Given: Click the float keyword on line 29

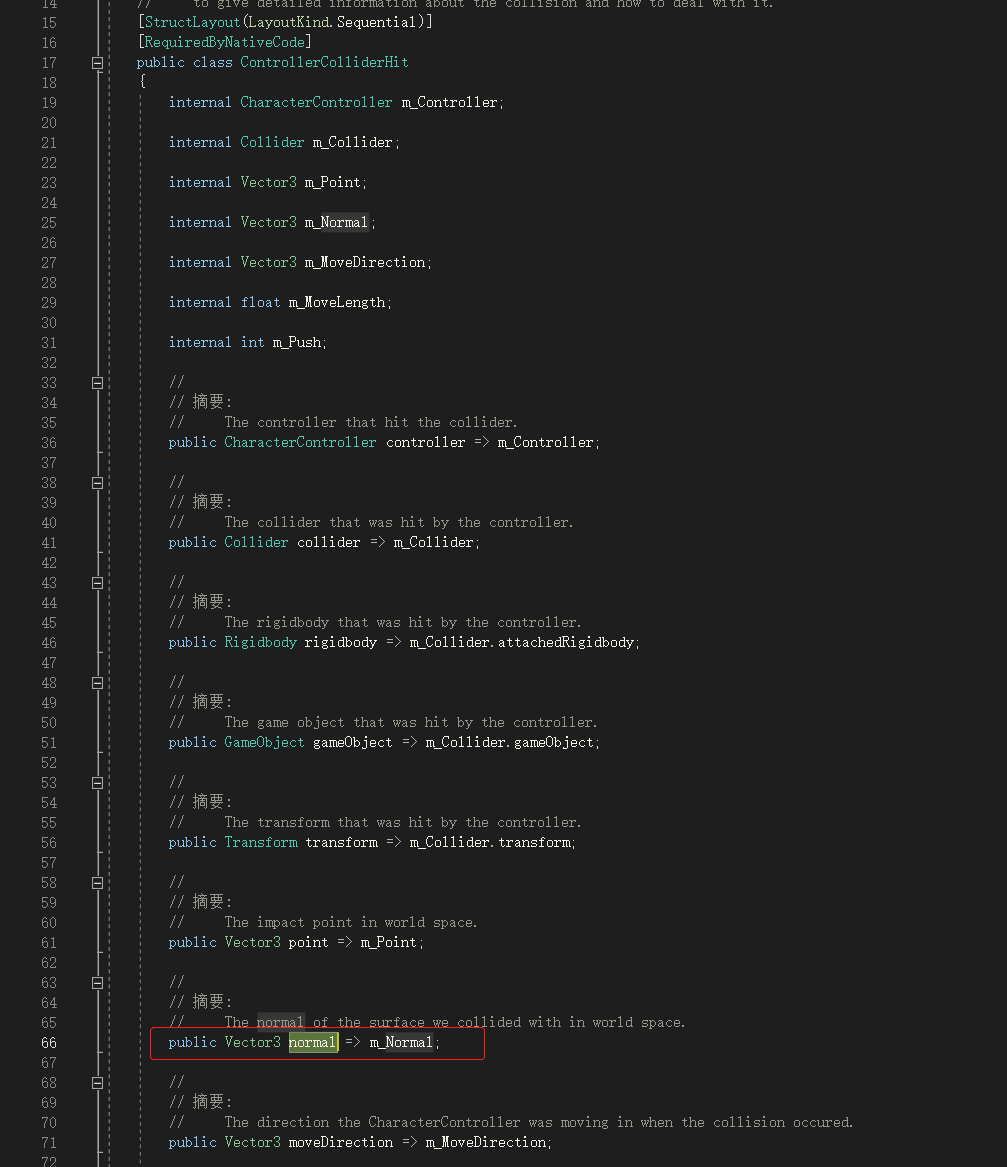Looking at the screenshot, I should pos(260,303).
